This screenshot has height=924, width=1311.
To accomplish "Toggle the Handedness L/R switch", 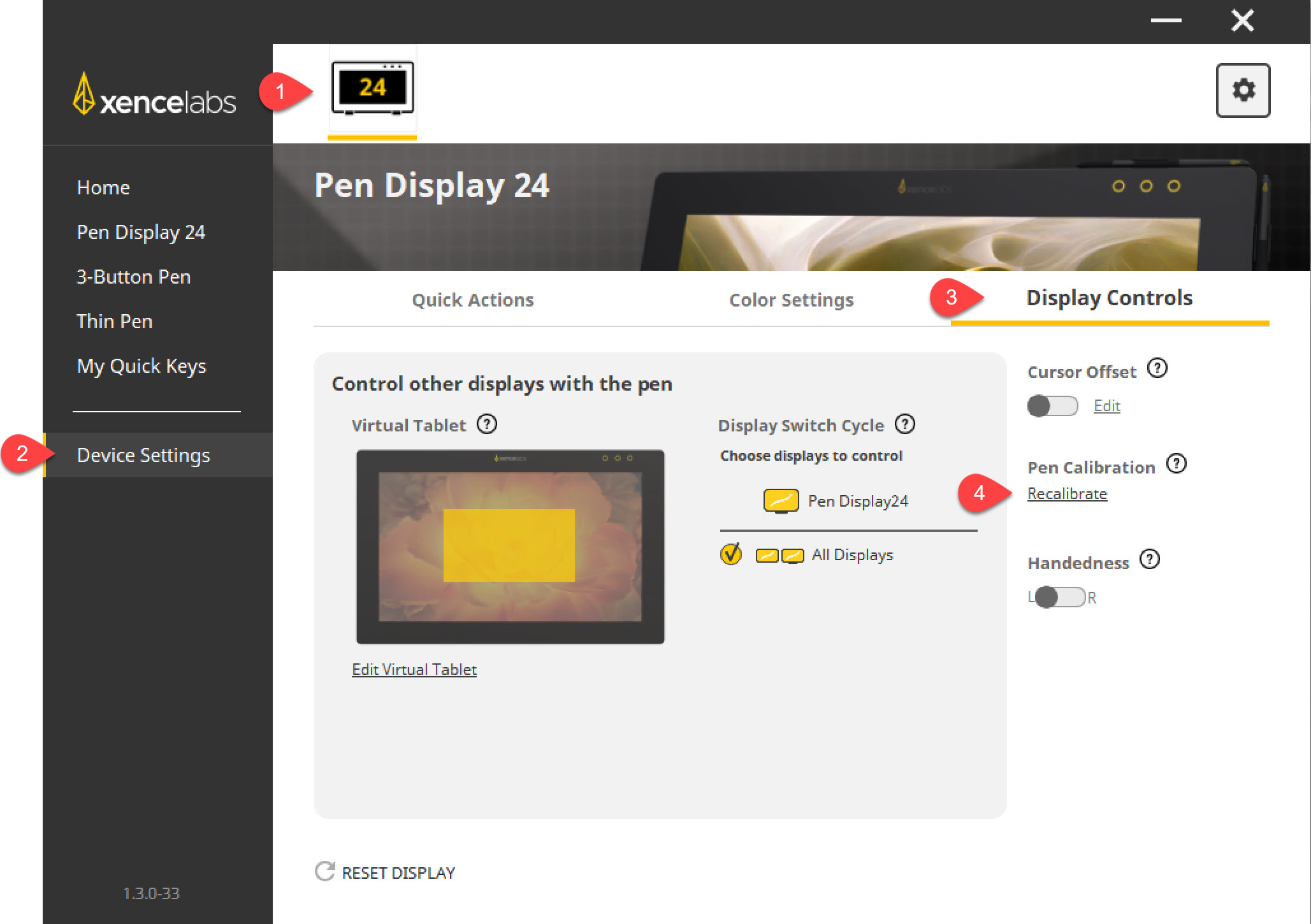I will pyautogui.click(x=1060, y=598).
